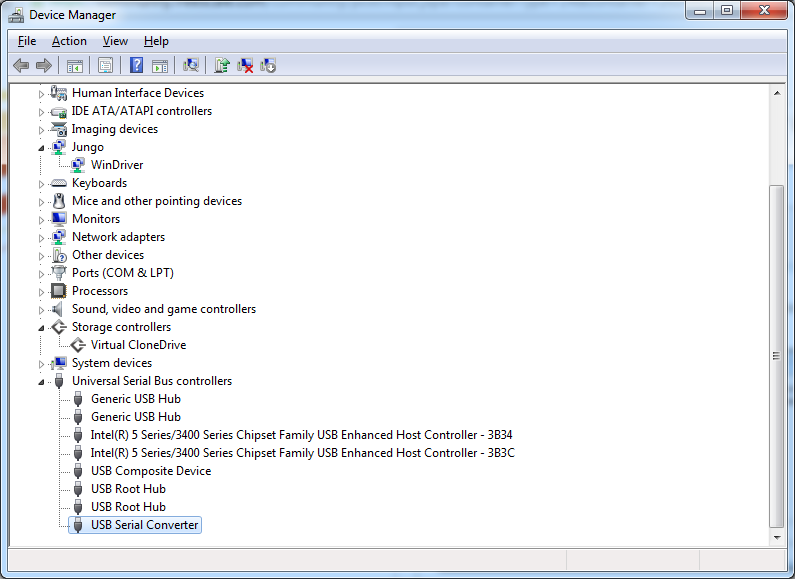Click the scrollbar down arrow
Image resolution: width=795 pixels, height=579 pixels.
click(777, 537)
